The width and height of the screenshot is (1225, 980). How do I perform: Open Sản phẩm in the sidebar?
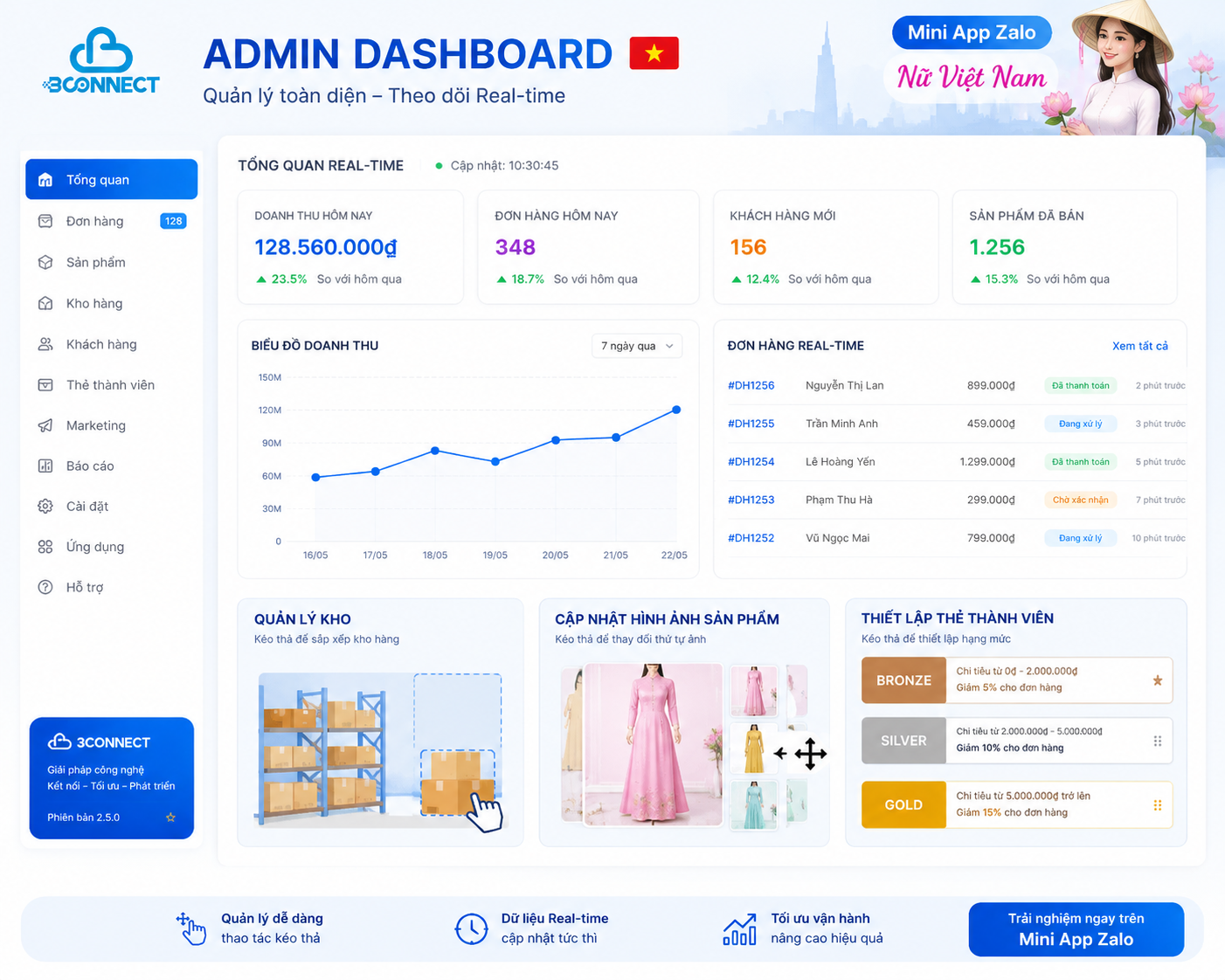coord(112,262)
